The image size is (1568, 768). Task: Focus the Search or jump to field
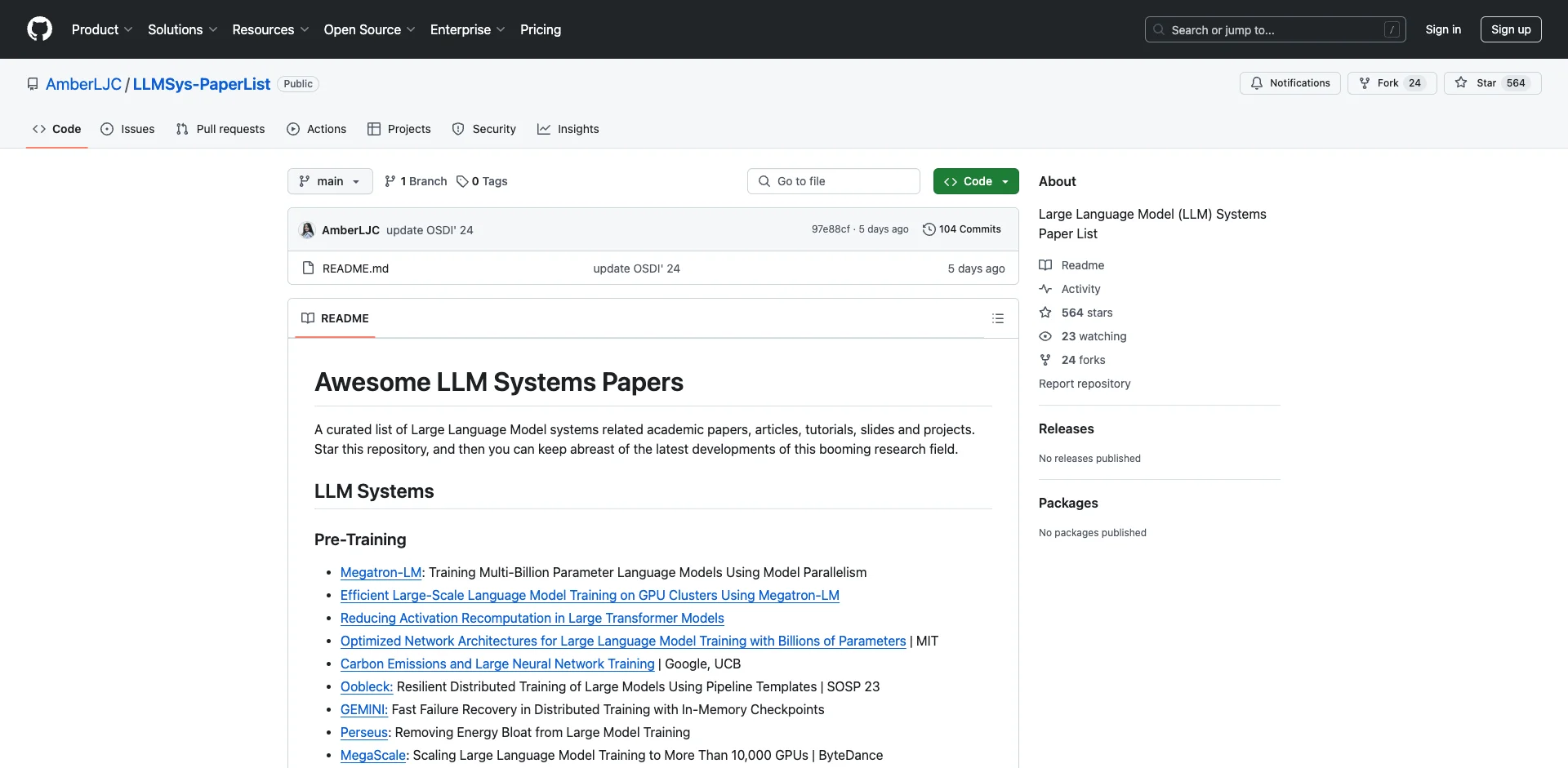(x=1276, y=29)
